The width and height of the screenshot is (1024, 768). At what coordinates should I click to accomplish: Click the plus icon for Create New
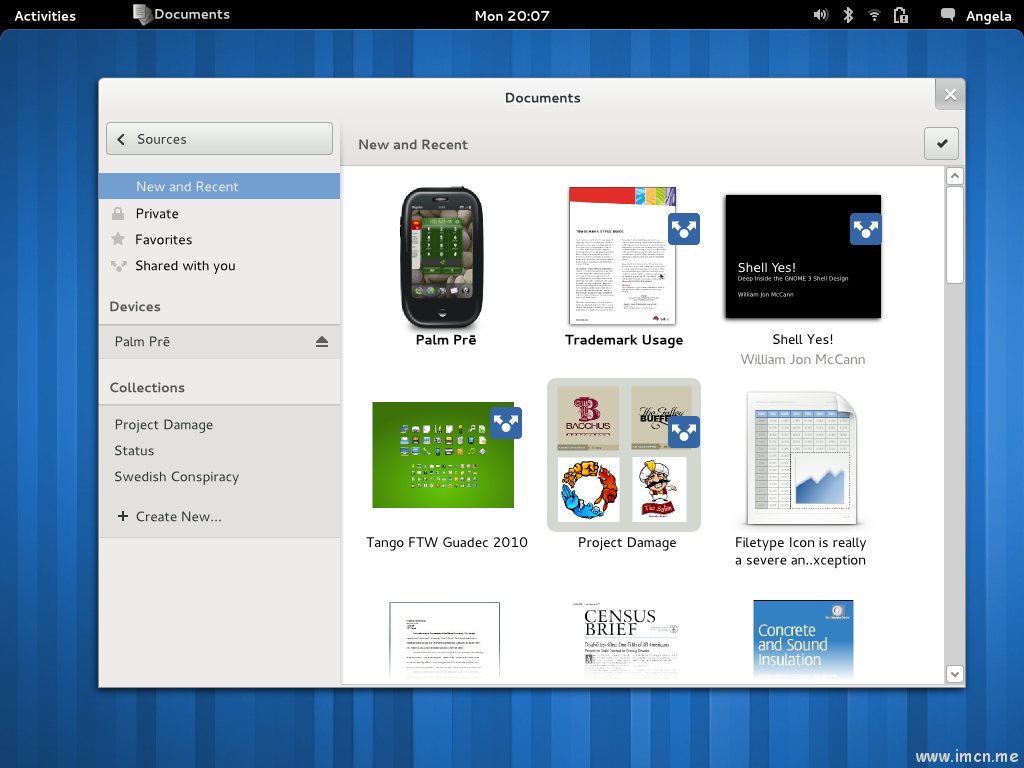click(x=122, y=516)
